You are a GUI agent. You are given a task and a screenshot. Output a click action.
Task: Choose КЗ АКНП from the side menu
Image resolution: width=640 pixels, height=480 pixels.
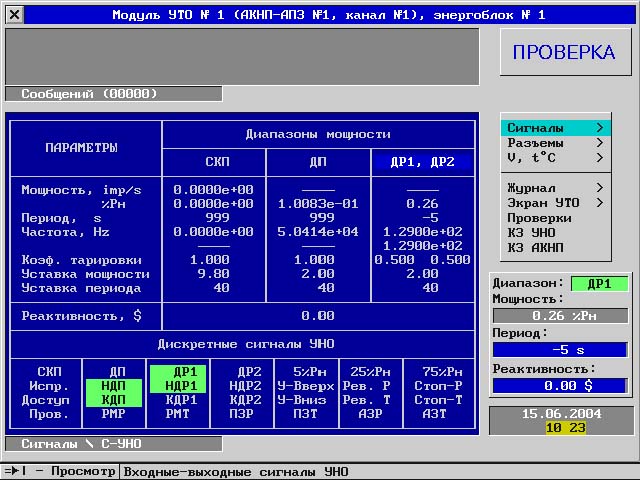(x=534, y=248)
